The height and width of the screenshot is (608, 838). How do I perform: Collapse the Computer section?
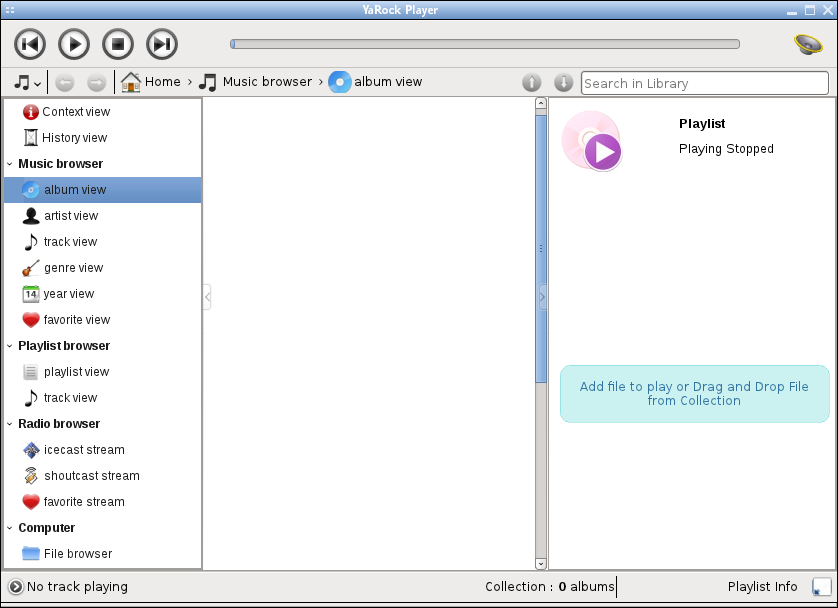[x=10, y=528]
